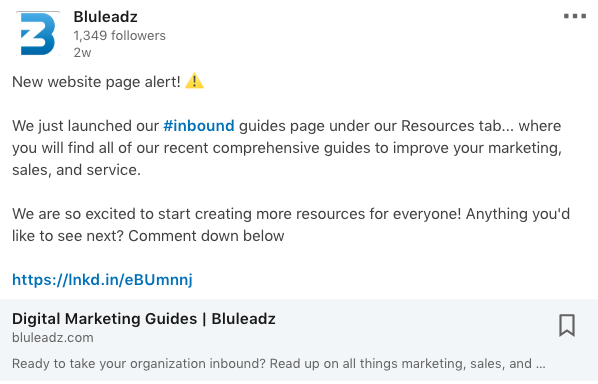Click the gray link preview card background
Viewport: 598px width, 384px height.
299,340
